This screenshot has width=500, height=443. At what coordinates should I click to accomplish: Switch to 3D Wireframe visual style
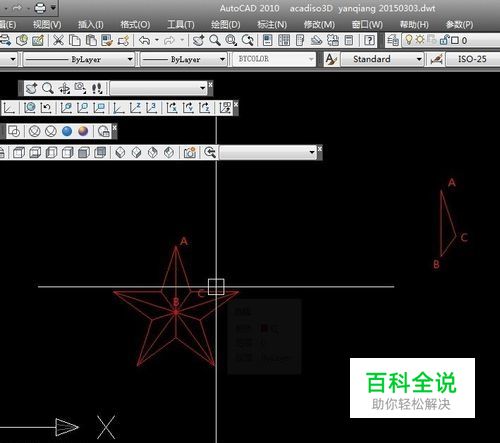tap(34, 131)
